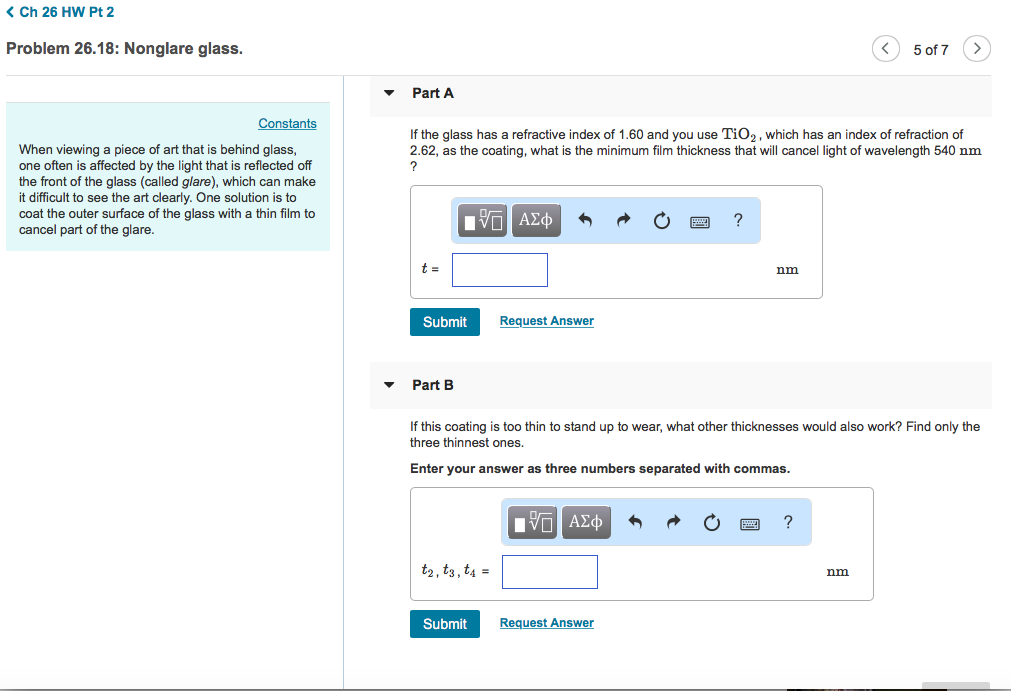Open the equation templates palette in Part A
This screenshot has width=1011, height=691.
coord(481,220)
